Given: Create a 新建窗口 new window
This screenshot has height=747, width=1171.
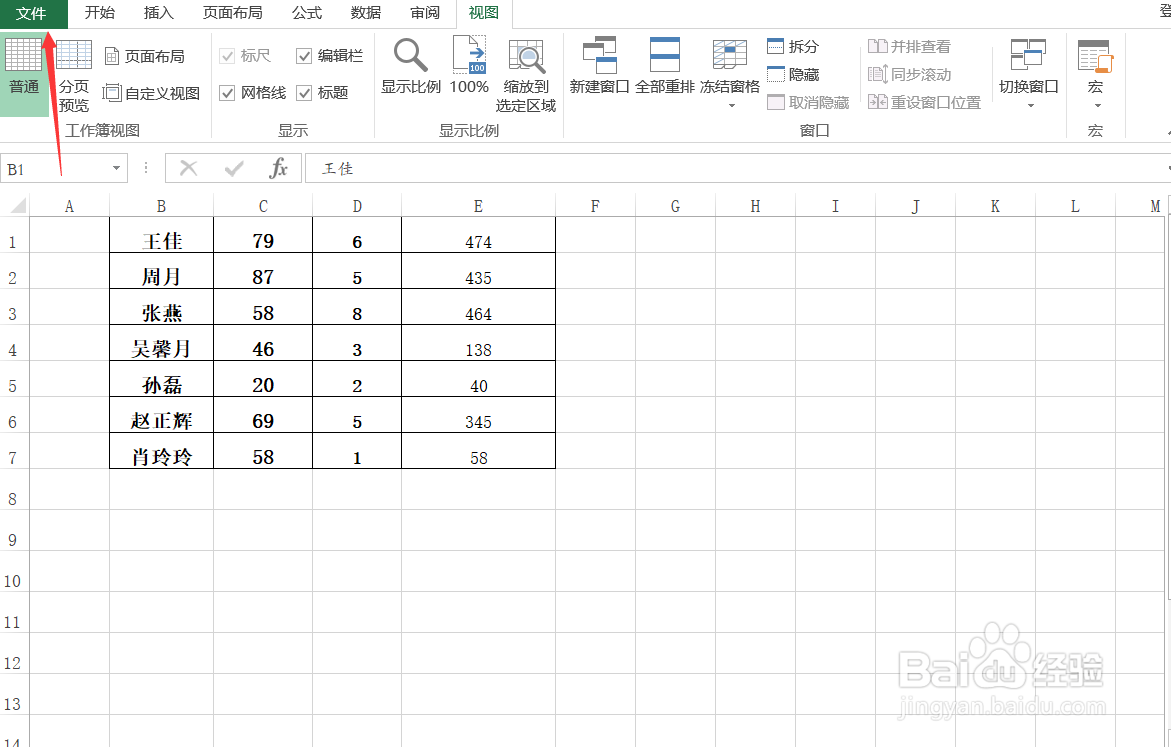Looking at the screenshot, I should click(598, 70).
